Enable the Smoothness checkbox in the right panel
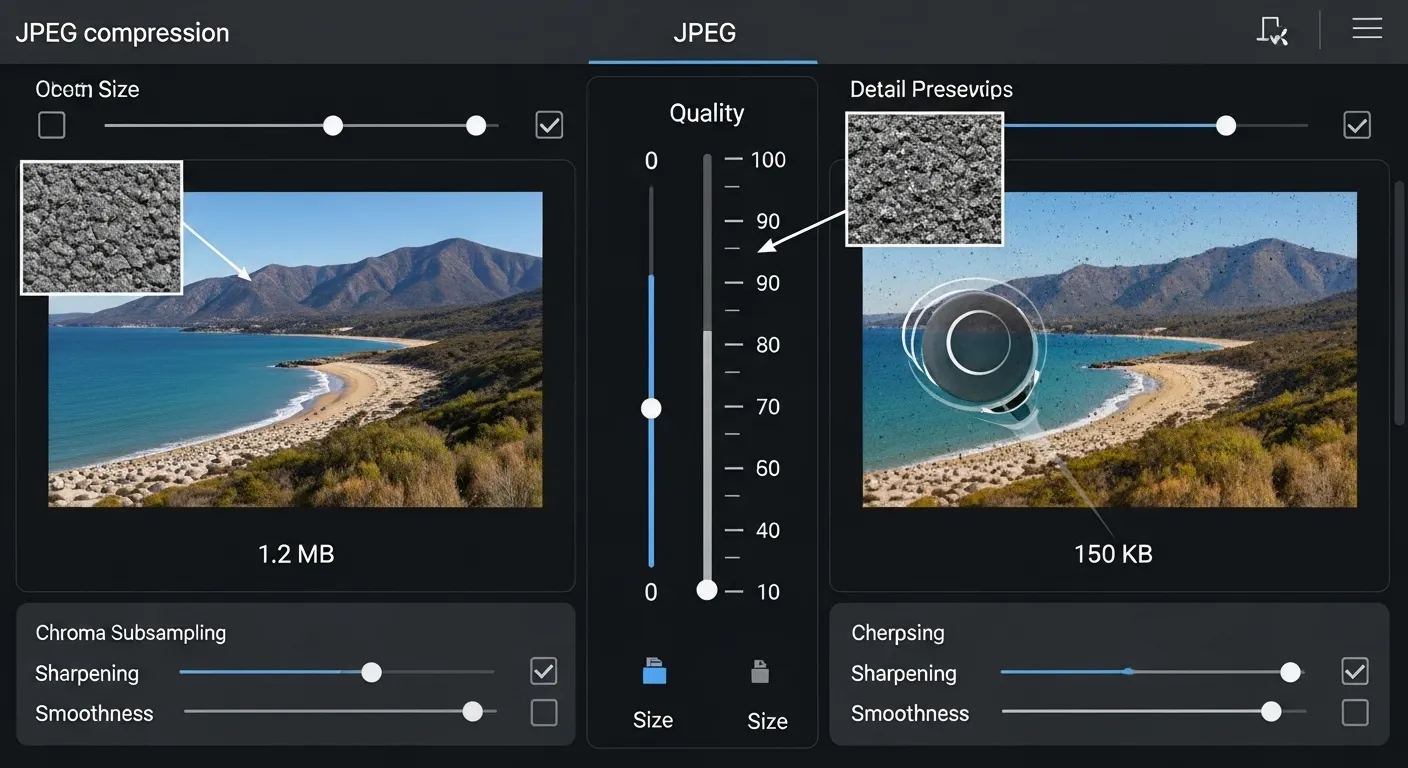 pyautogui.click(x=1355, y=712)
